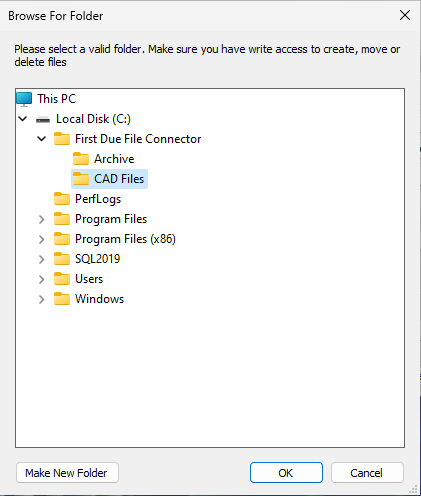Collapse the Local Disk (C:) node

coord(23,119)
